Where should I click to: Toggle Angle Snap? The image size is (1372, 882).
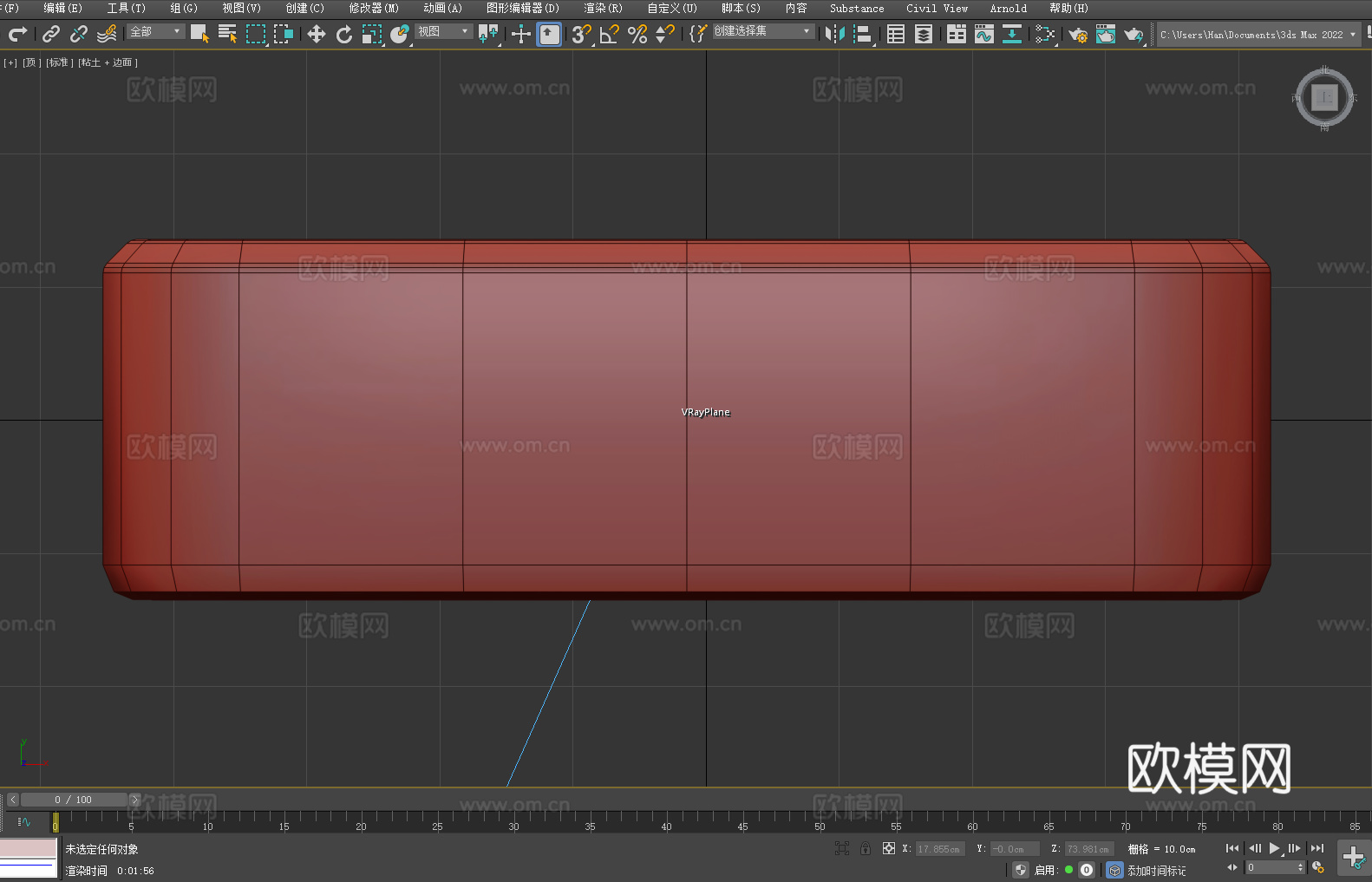tap(610, 34)
